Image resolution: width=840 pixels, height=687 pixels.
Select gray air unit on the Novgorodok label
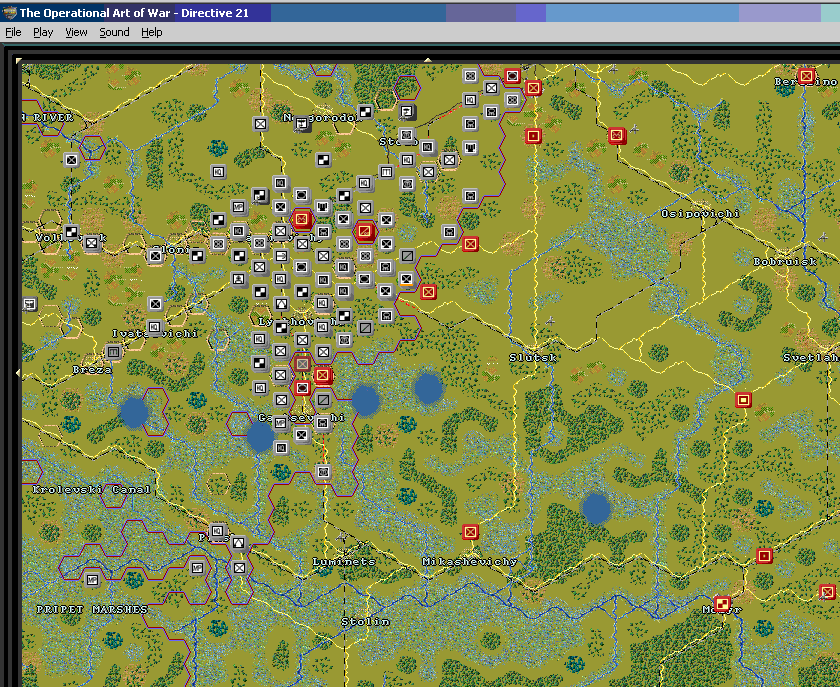pos(302,124)
